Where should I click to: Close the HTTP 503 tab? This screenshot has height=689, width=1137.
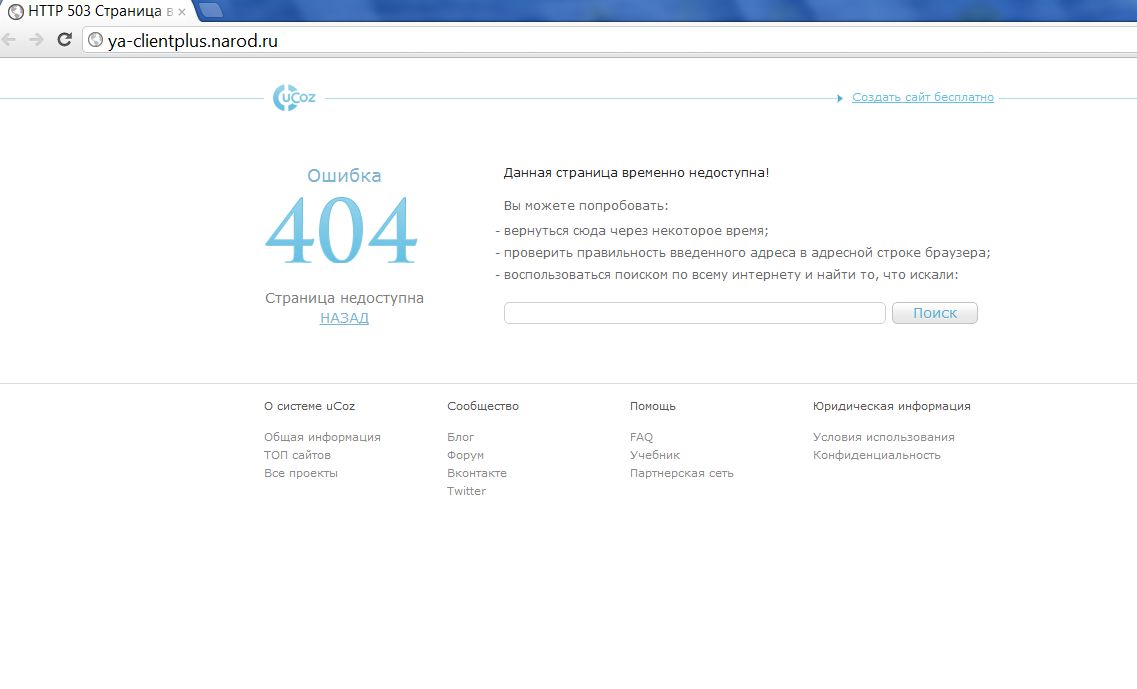pyautogui.click(x=182, y=12)
